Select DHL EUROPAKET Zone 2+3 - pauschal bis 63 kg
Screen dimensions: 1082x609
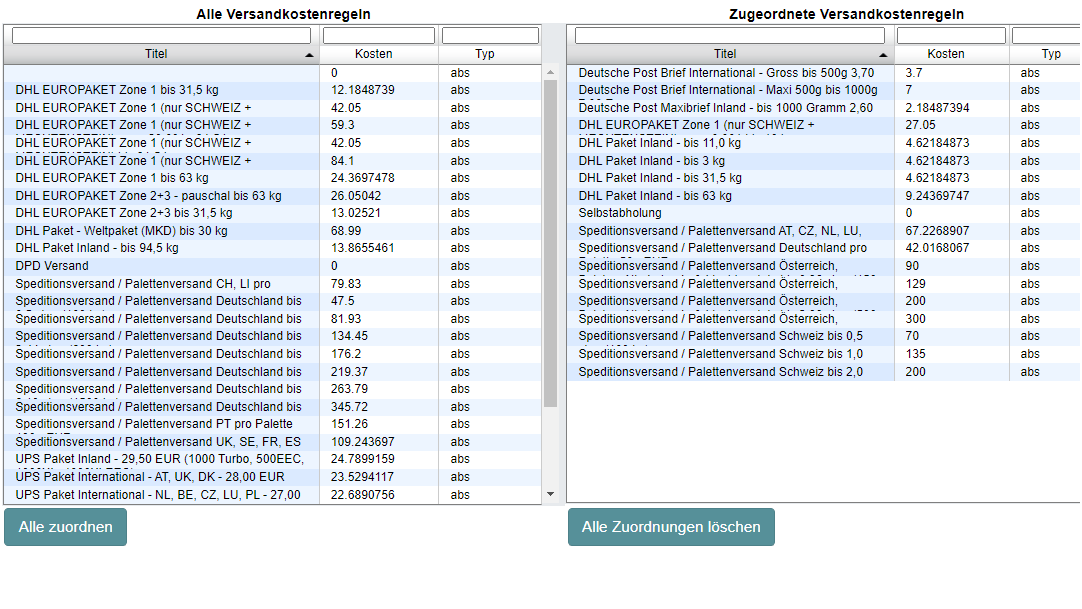coord(273,196)
